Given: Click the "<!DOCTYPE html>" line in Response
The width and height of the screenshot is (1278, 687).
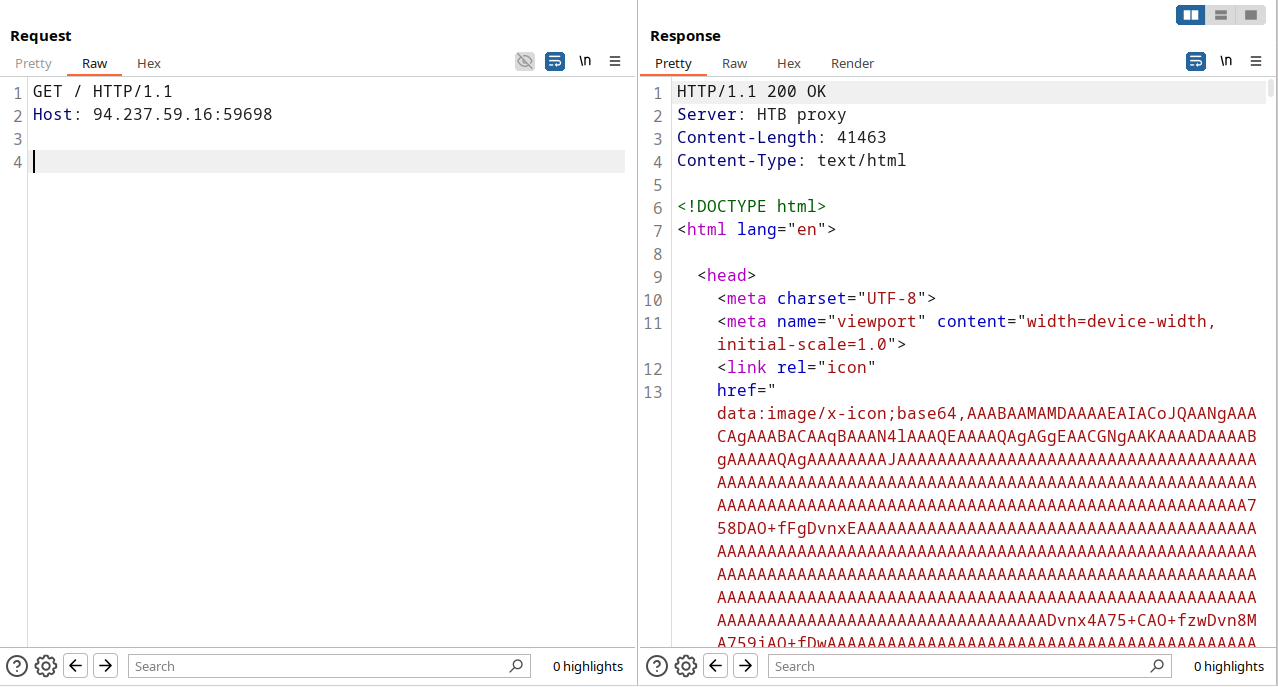Looking at the screenshot, I should (x=752, y=207).
